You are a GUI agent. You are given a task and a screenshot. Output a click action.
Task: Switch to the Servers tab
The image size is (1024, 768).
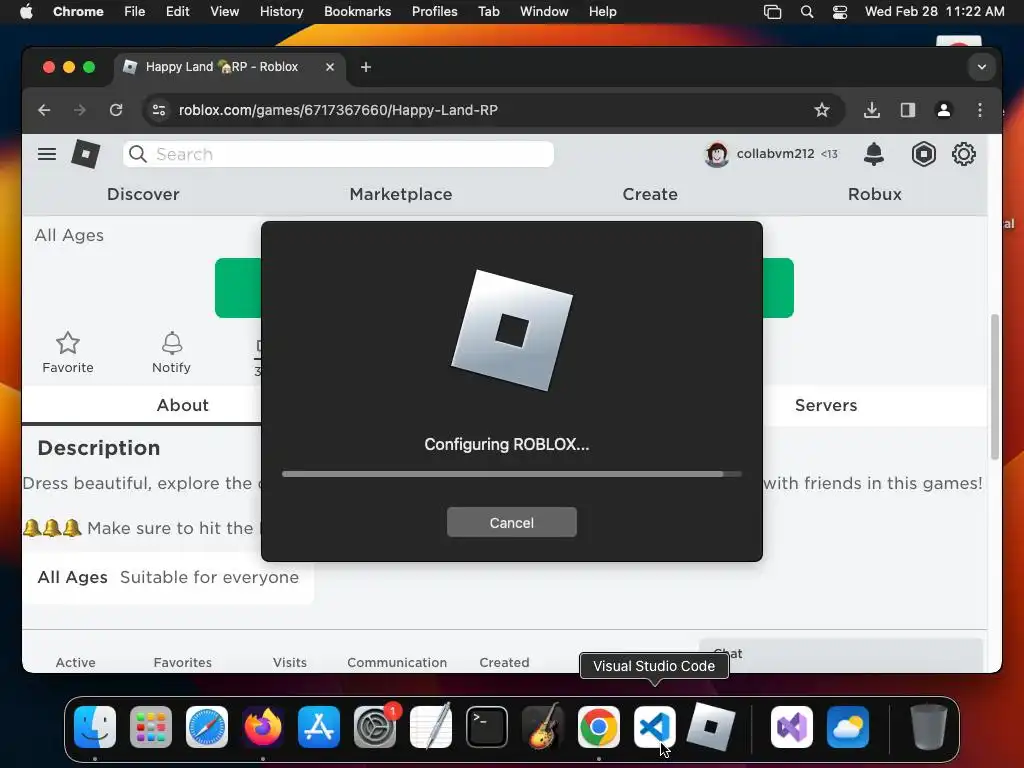click(825, 405)
